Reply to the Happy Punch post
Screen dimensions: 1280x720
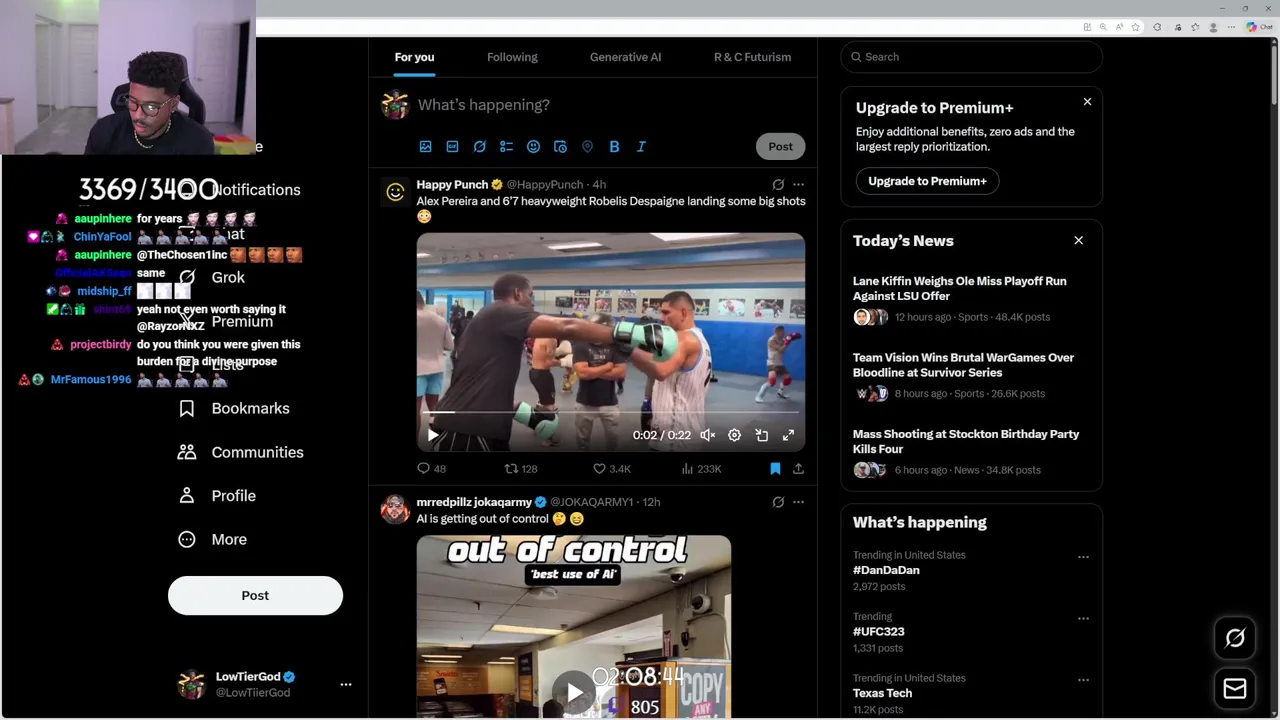tap(431, 468)
